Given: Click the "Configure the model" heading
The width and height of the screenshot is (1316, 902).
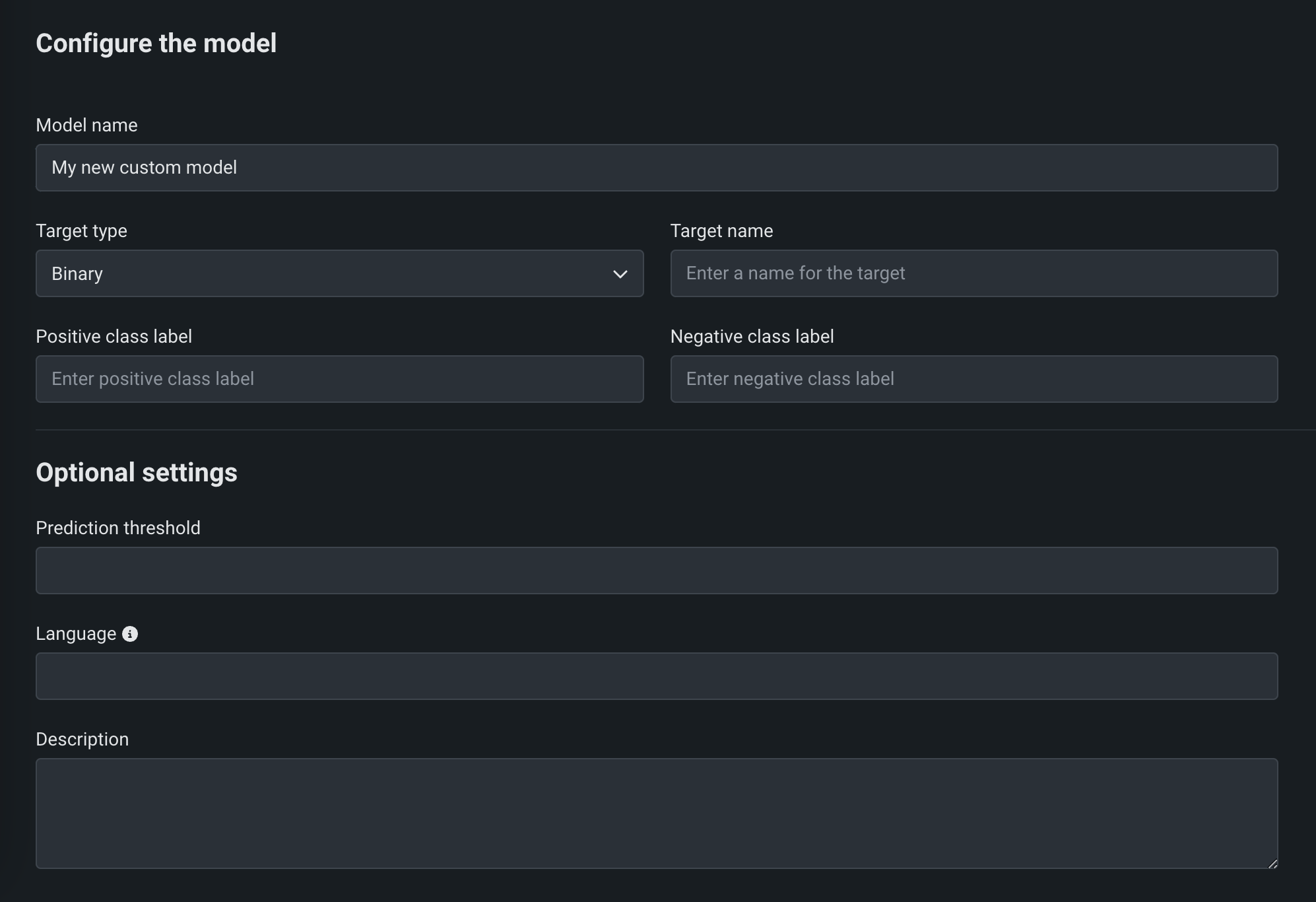Looking at the screenshot, I should 156,44.
